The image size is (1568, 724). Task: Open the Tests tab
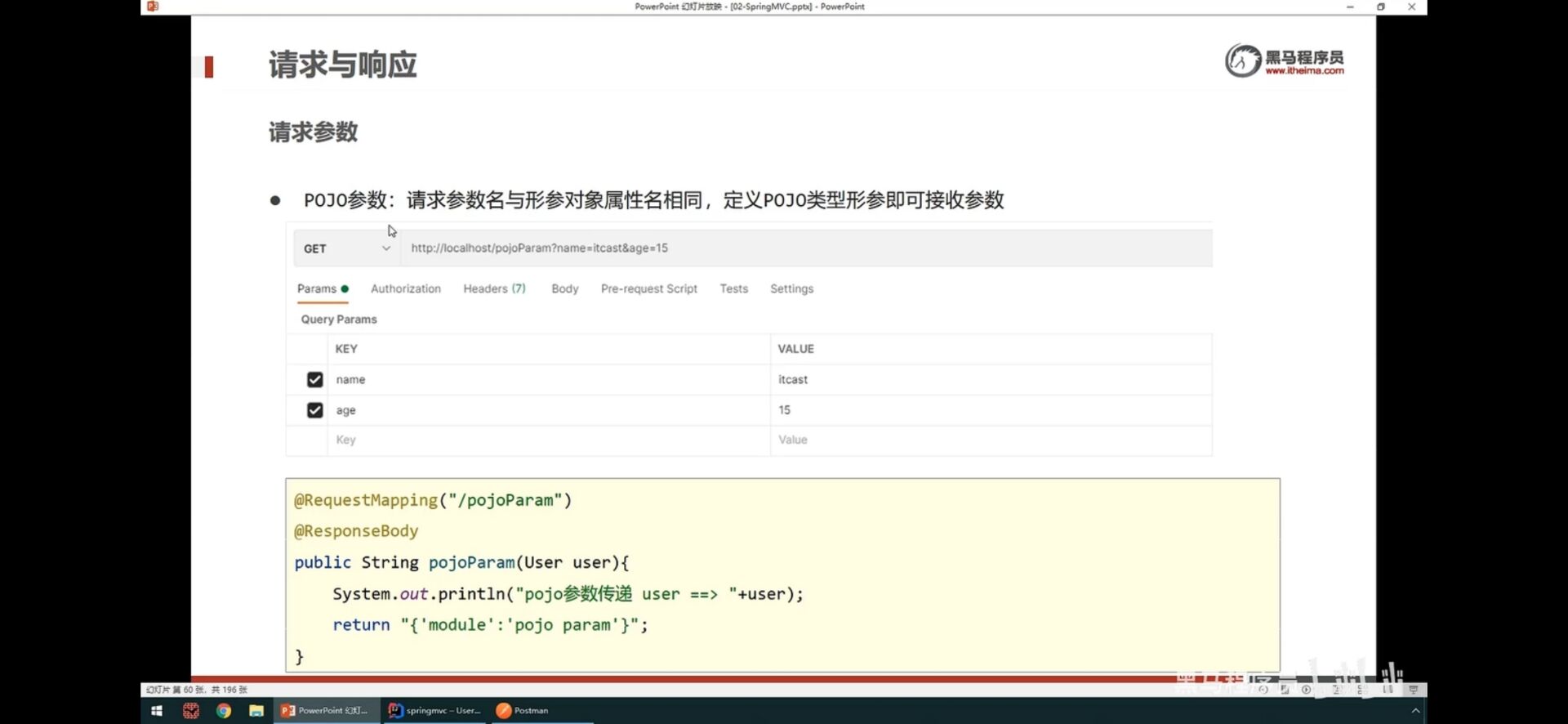tap(733, 288)
